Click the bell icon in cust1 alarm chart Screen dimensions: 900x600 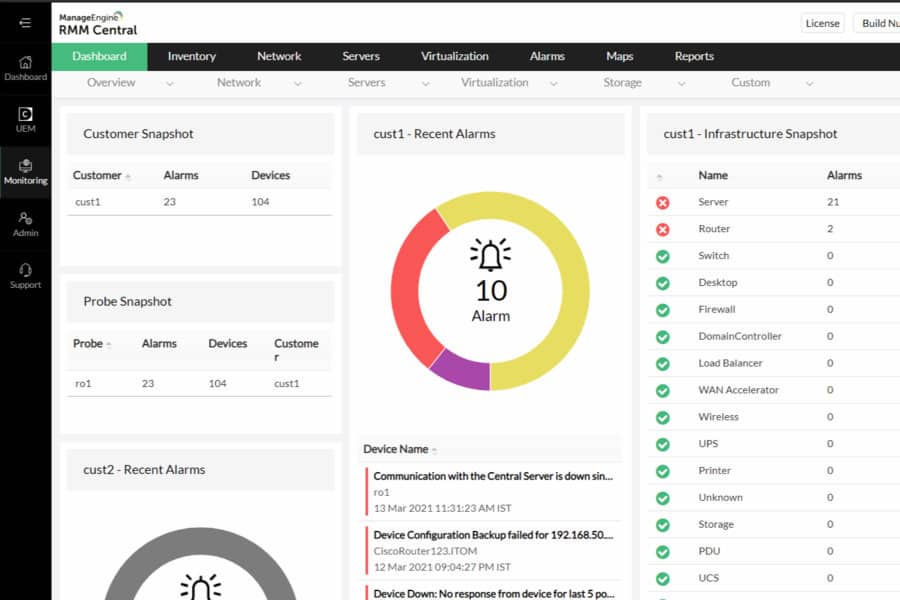(490, 254)
